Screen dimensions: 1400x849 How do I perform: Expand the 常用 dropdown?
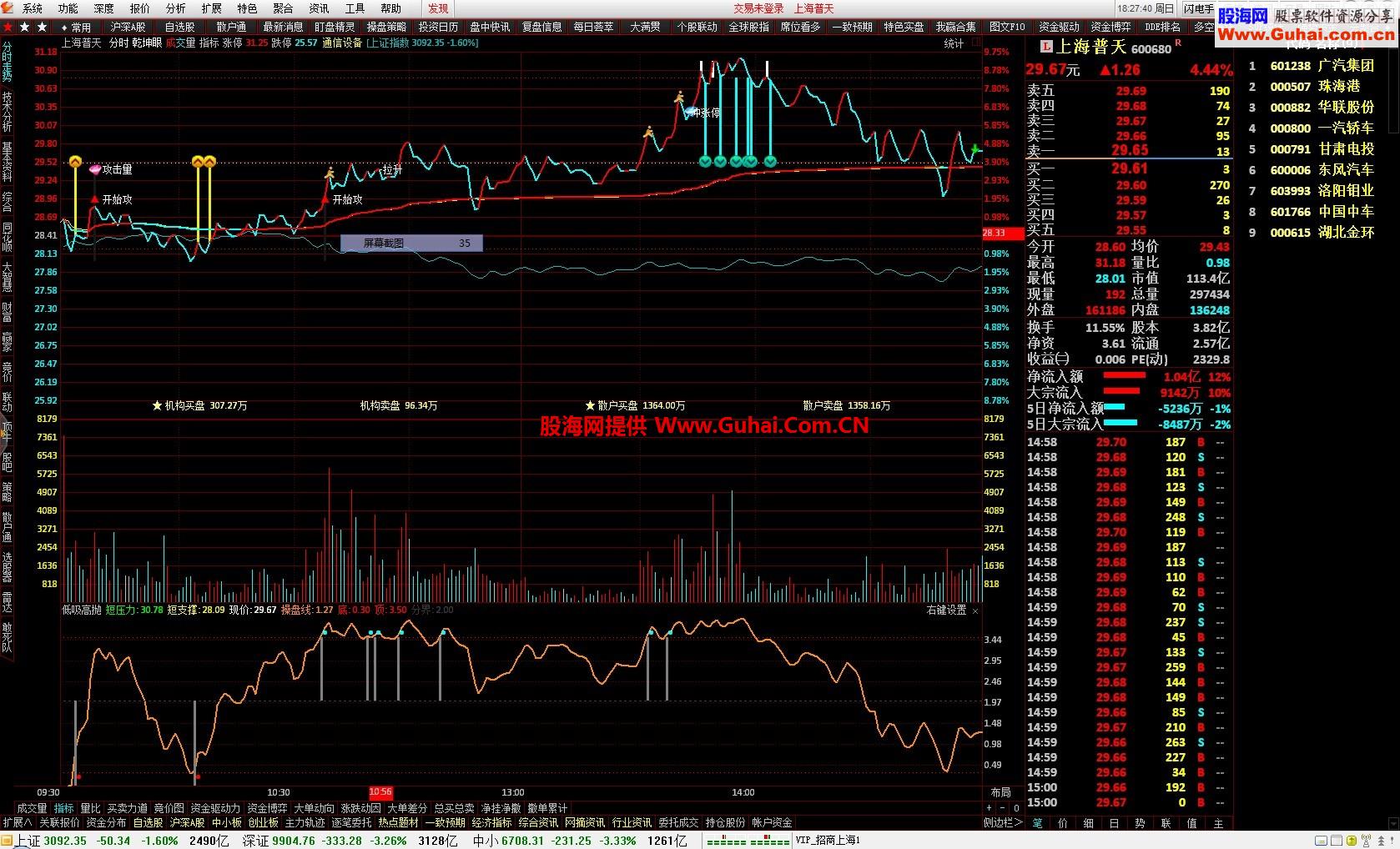[x=77, y=27]
